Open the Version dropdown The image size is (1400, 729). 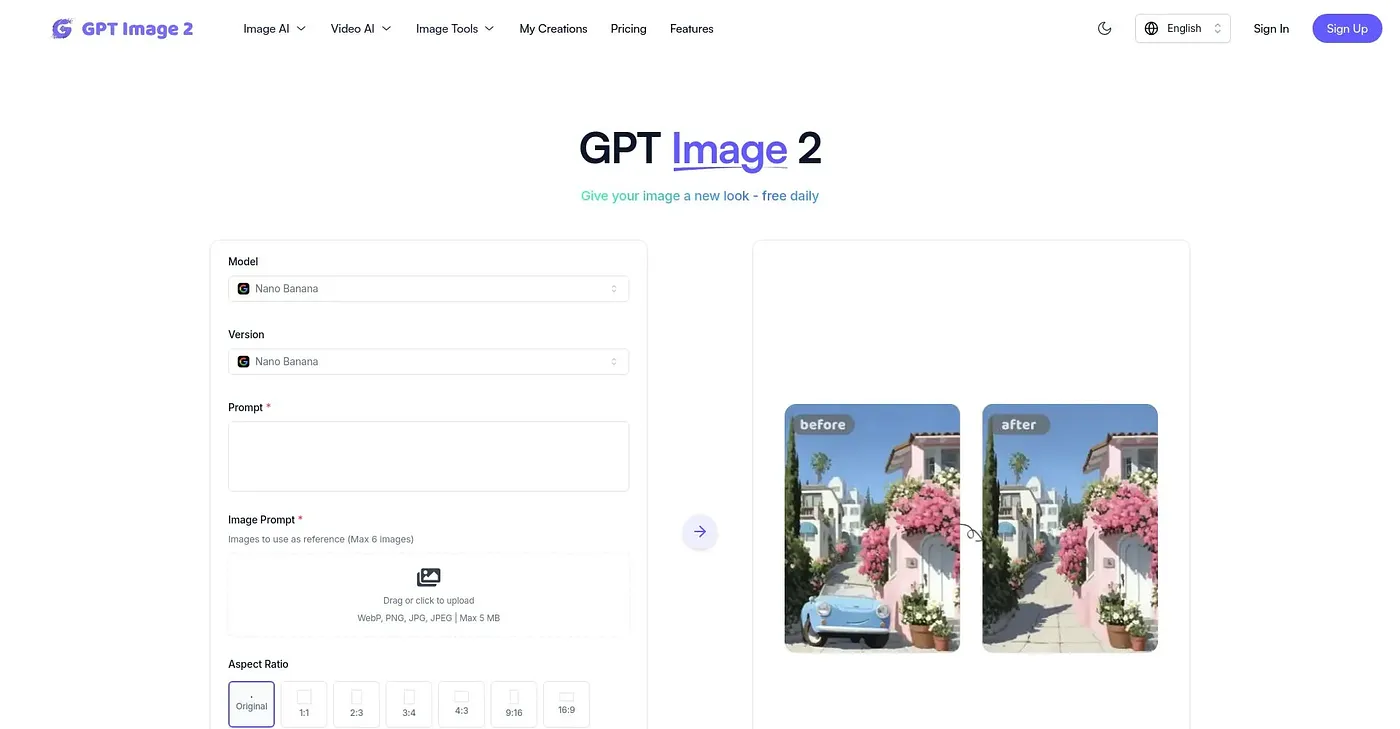[x=428, y=362]
